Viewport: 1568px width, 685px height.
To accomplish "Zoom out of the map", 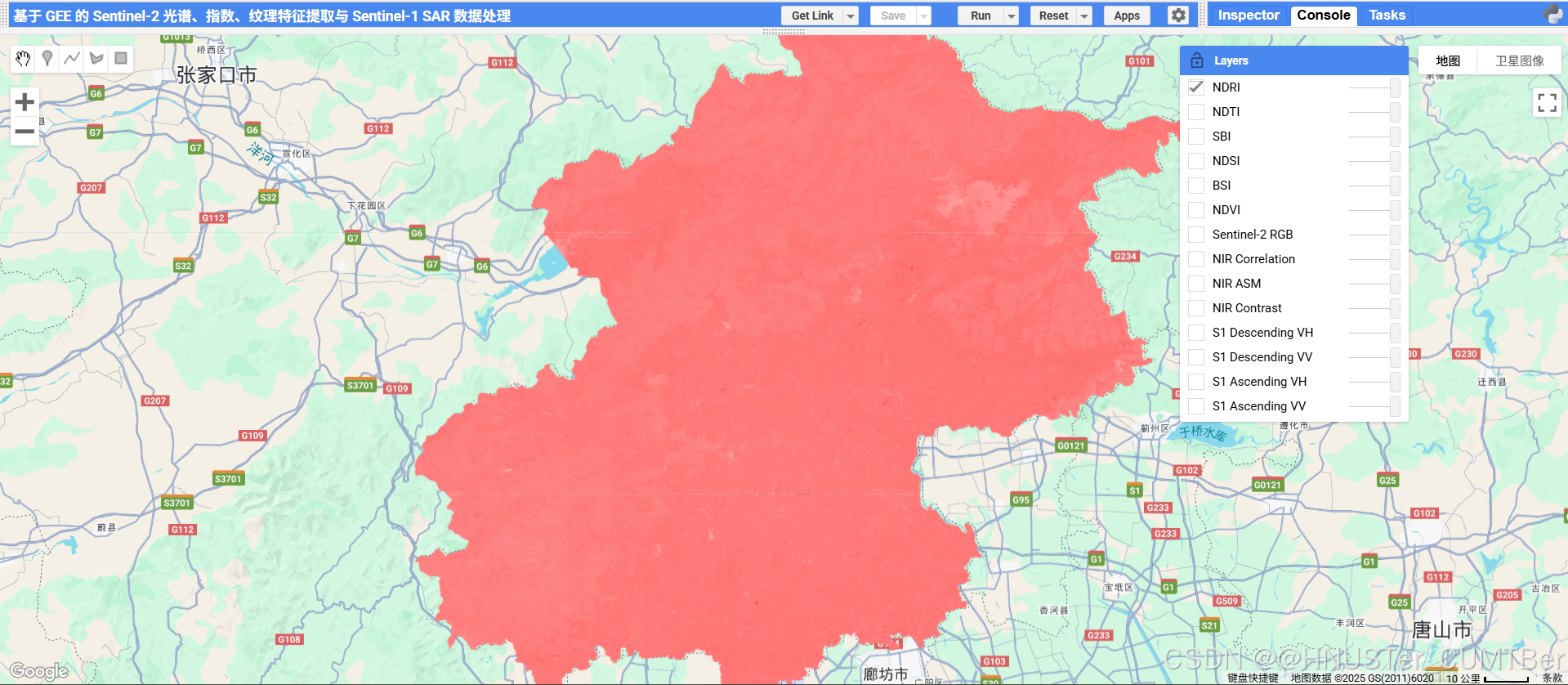I will (25, 131).
